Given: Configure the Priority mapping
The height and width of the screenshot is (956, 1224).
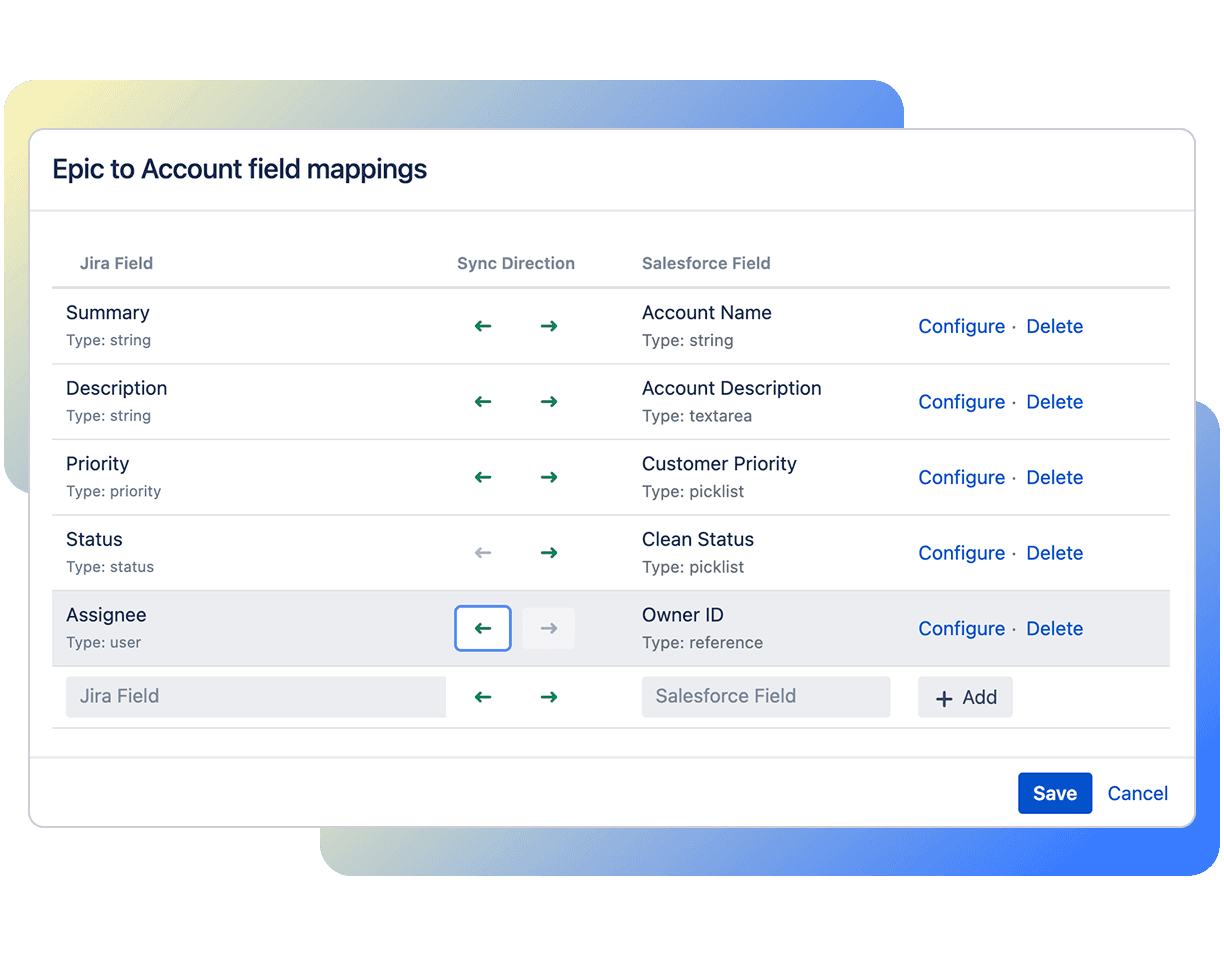Looking at the screenshot, I should [x=961, y=478].
